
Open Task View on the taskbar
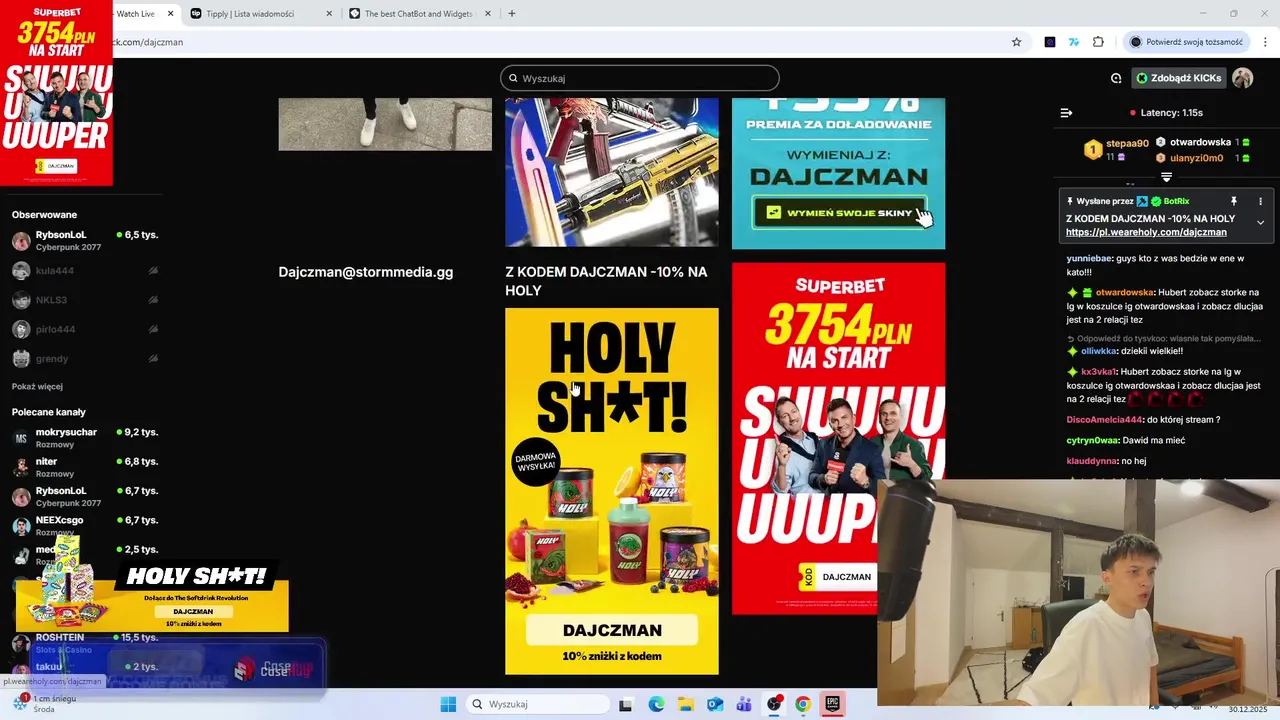click(x=625, y=704)
